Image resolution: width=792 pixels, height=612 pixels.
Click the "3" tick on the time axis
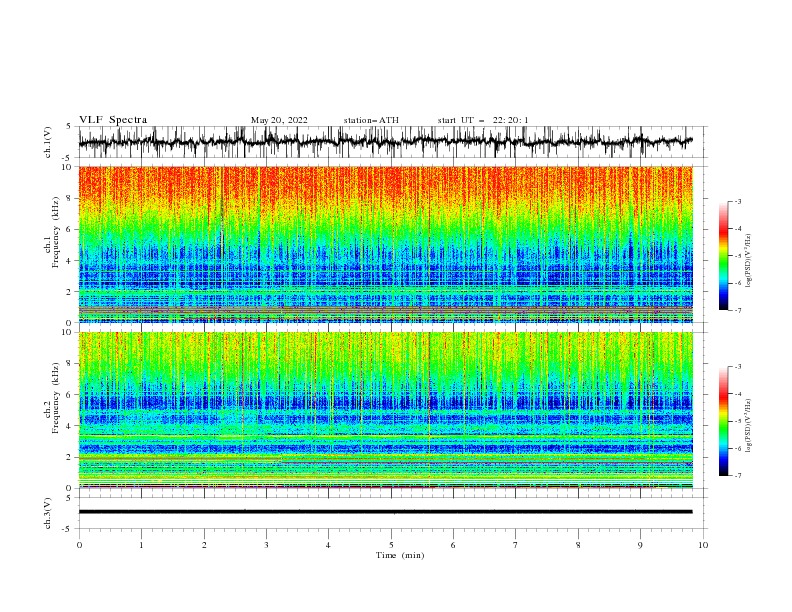[266, 545]
